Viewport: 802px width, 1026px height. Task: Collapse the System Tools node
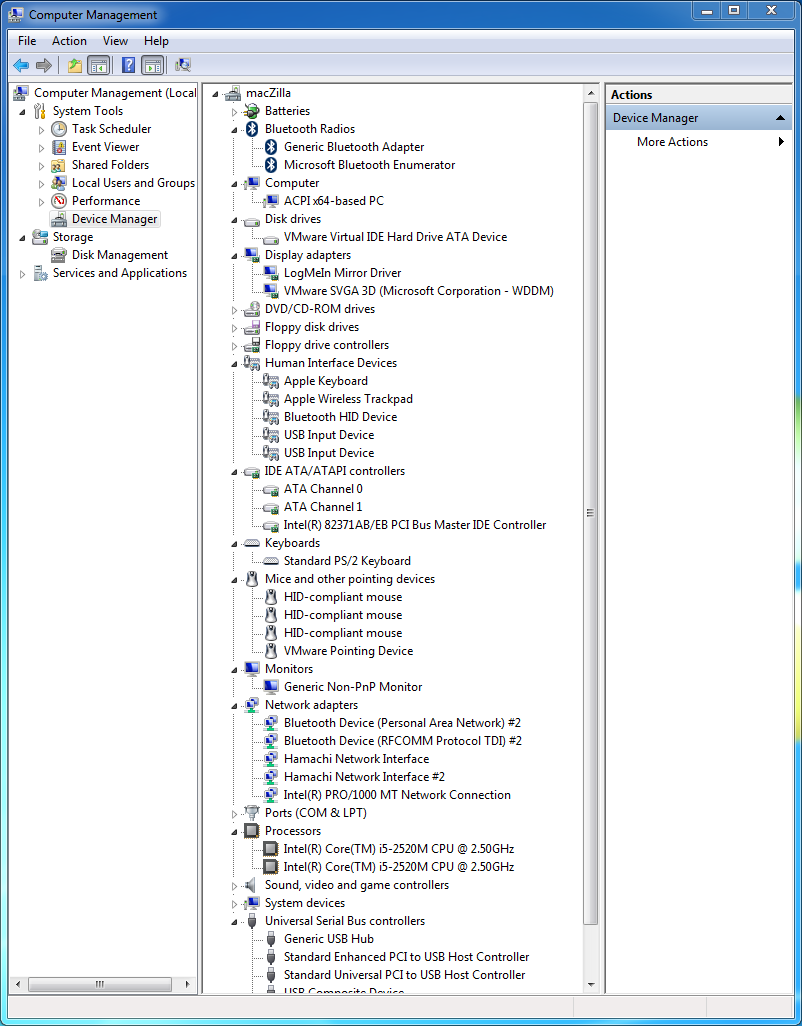pyautogui.click(x=22, y=112)
